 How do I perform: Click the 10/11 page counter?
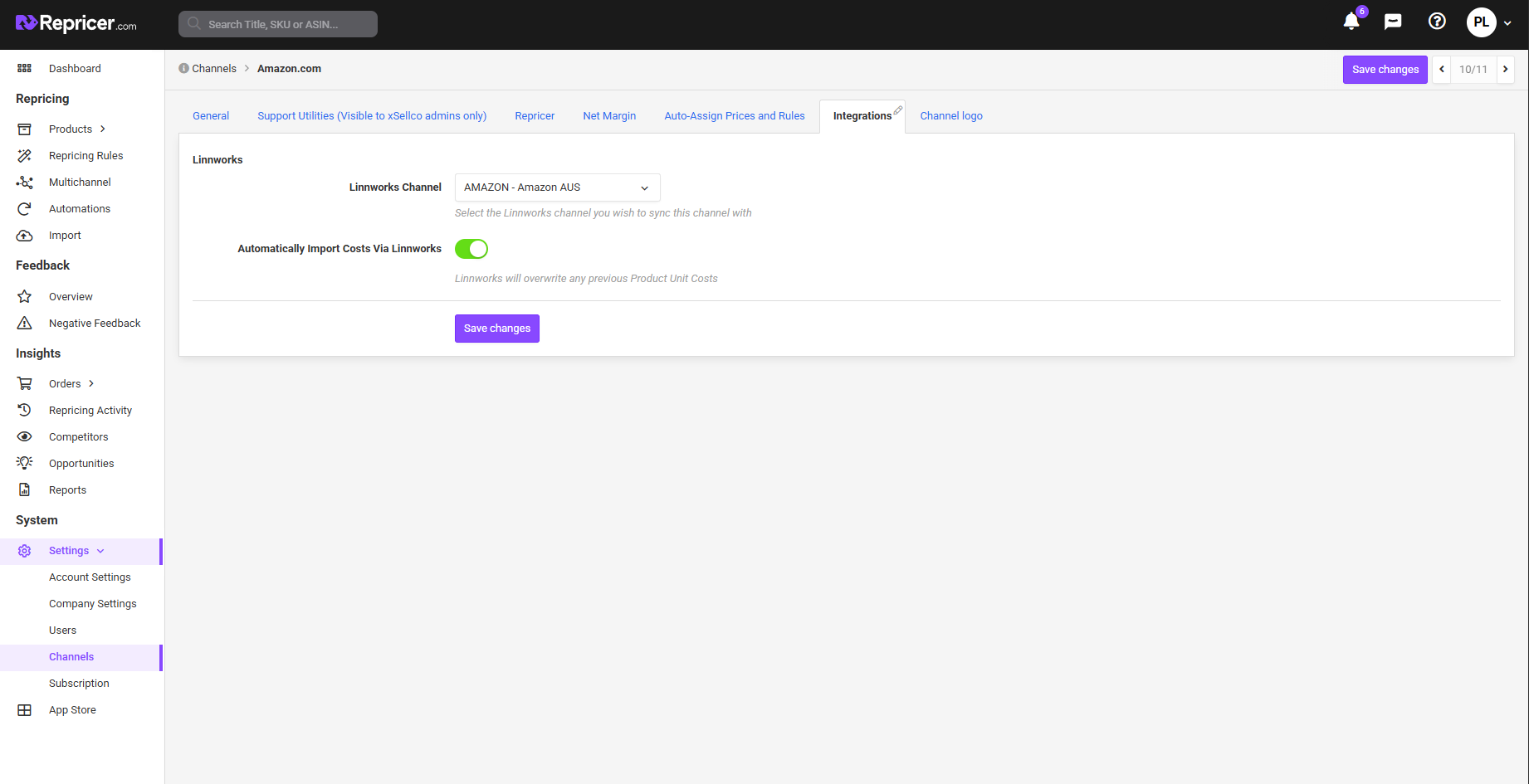pyautogui.click(x=1473, y=70)
